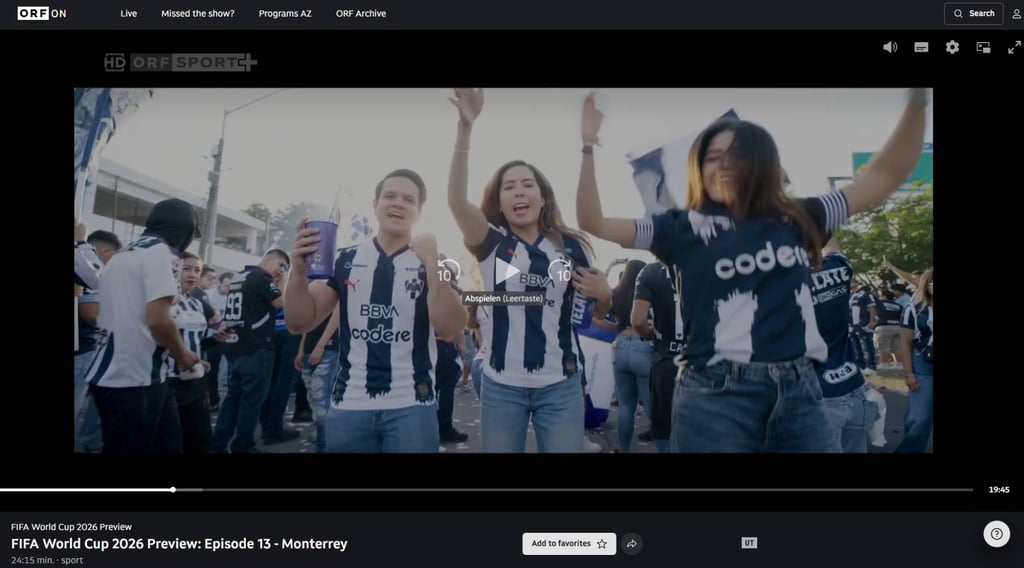Viewport: 1024px width, 568px height.
Task: Click the star icon on Add to favorites
Action: pyautogui.click(x=601, y=543)
